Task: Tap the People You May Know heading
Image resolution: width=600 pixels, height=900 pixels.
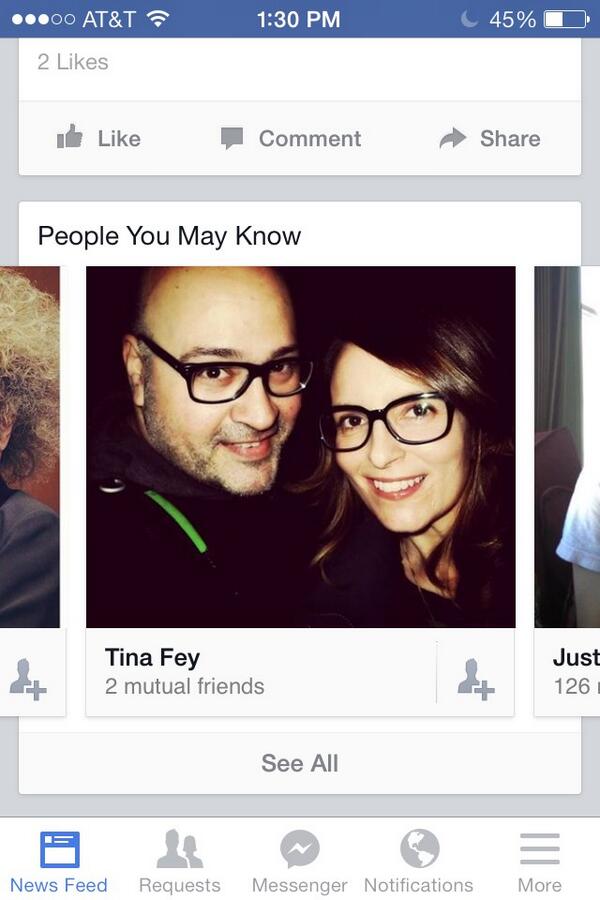Action: click(x=169, y=236)
